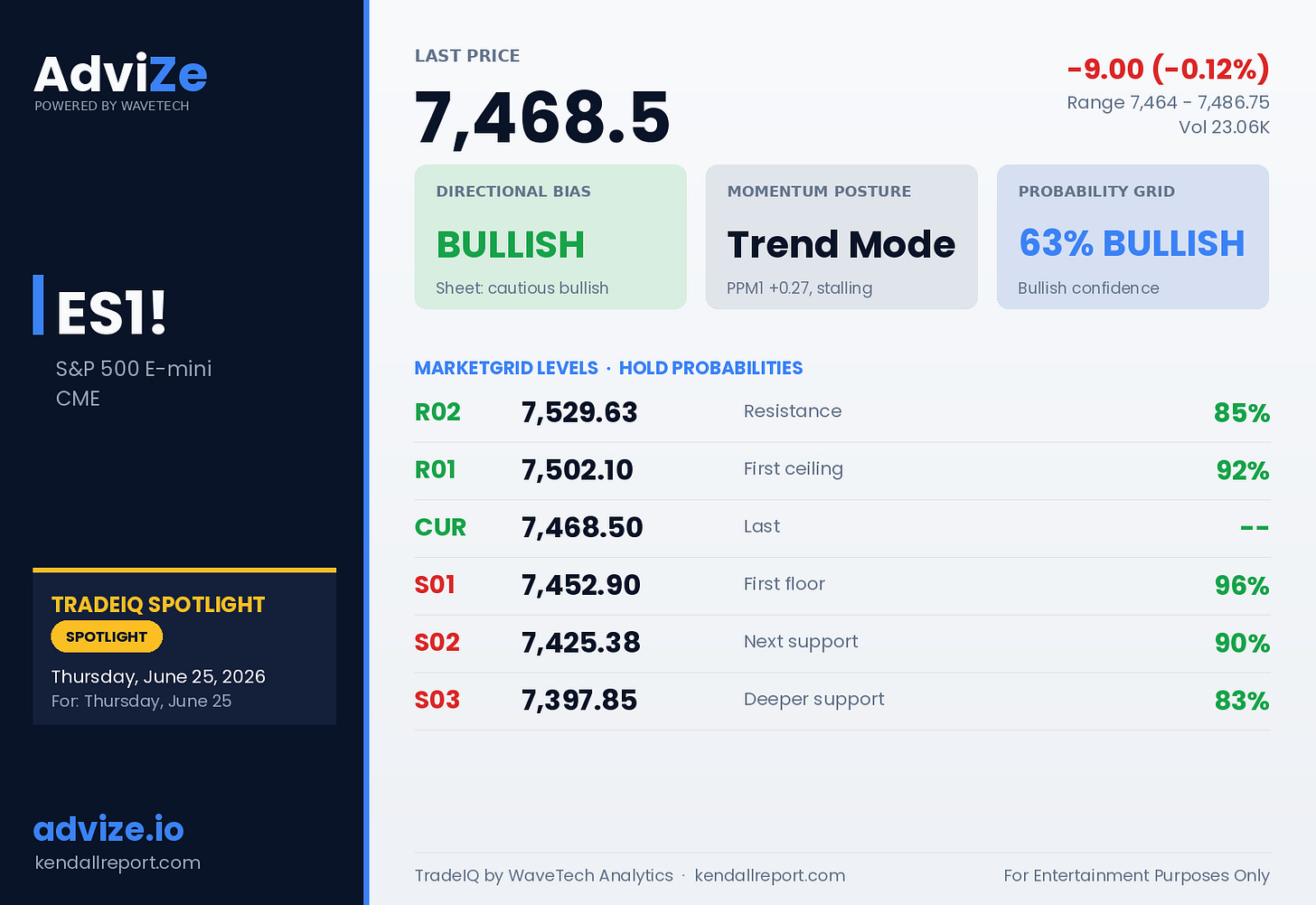Click the S&P 500 E-mini label
The image size is (1316, 905).
pos(134,369)
